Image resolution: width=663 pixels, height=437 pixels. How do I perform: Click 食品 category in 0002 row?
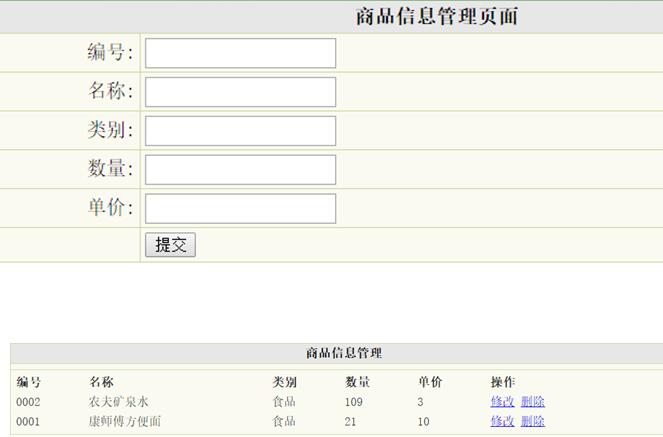pyautogui.click(x=284, y=401)
